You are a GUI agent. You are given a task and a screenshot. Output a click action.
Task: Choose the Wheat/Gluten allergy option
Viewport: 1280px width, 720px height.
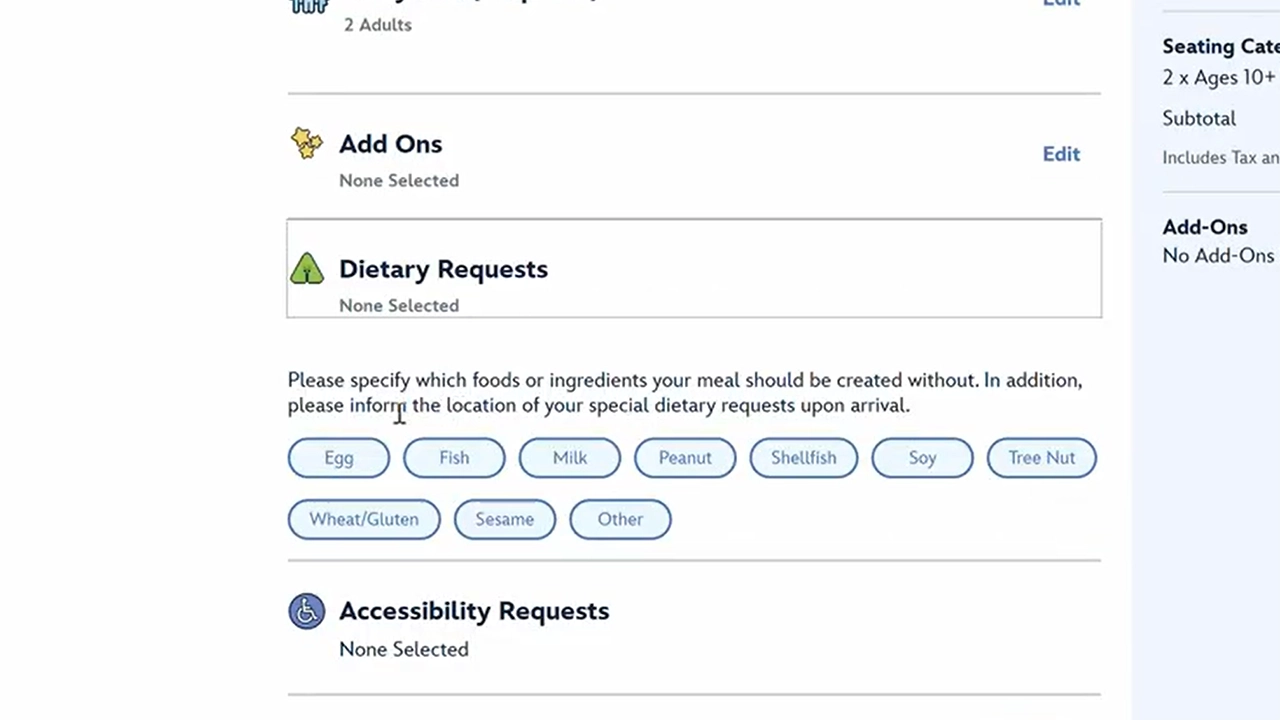(x=364, y=519)
